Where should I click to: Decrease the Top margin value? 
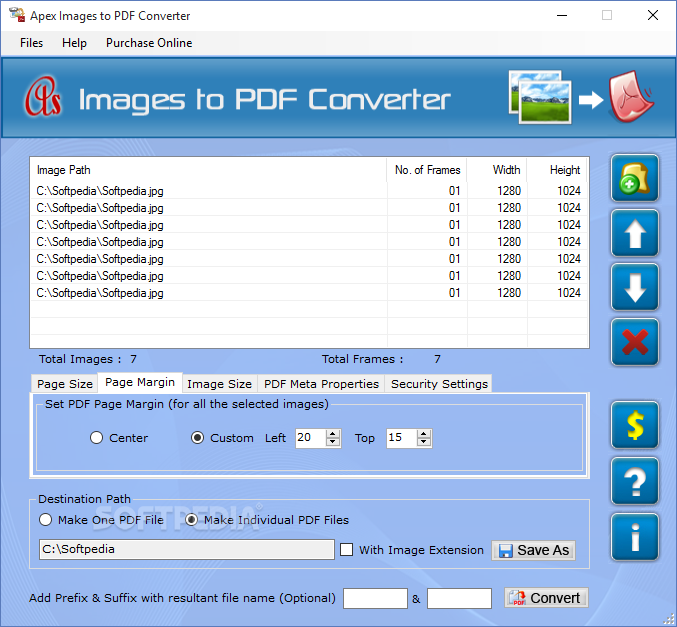pyautogui.click(x=424, y=442)
